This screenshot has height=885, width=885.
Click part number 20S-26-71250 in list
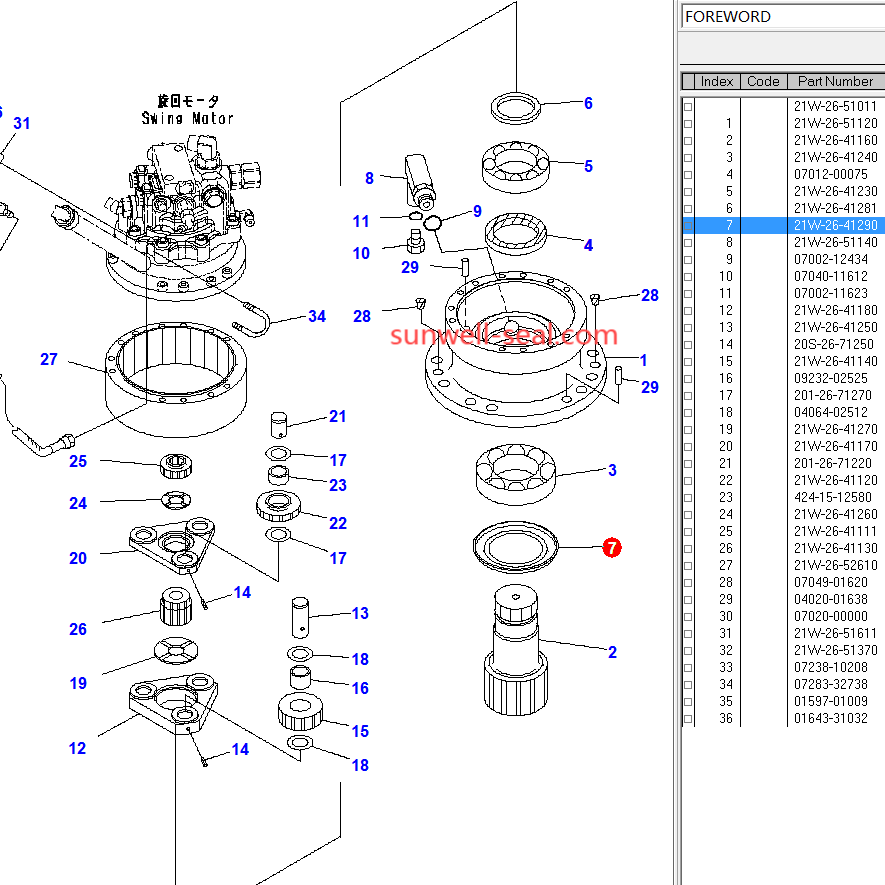(x=833, y=345)
